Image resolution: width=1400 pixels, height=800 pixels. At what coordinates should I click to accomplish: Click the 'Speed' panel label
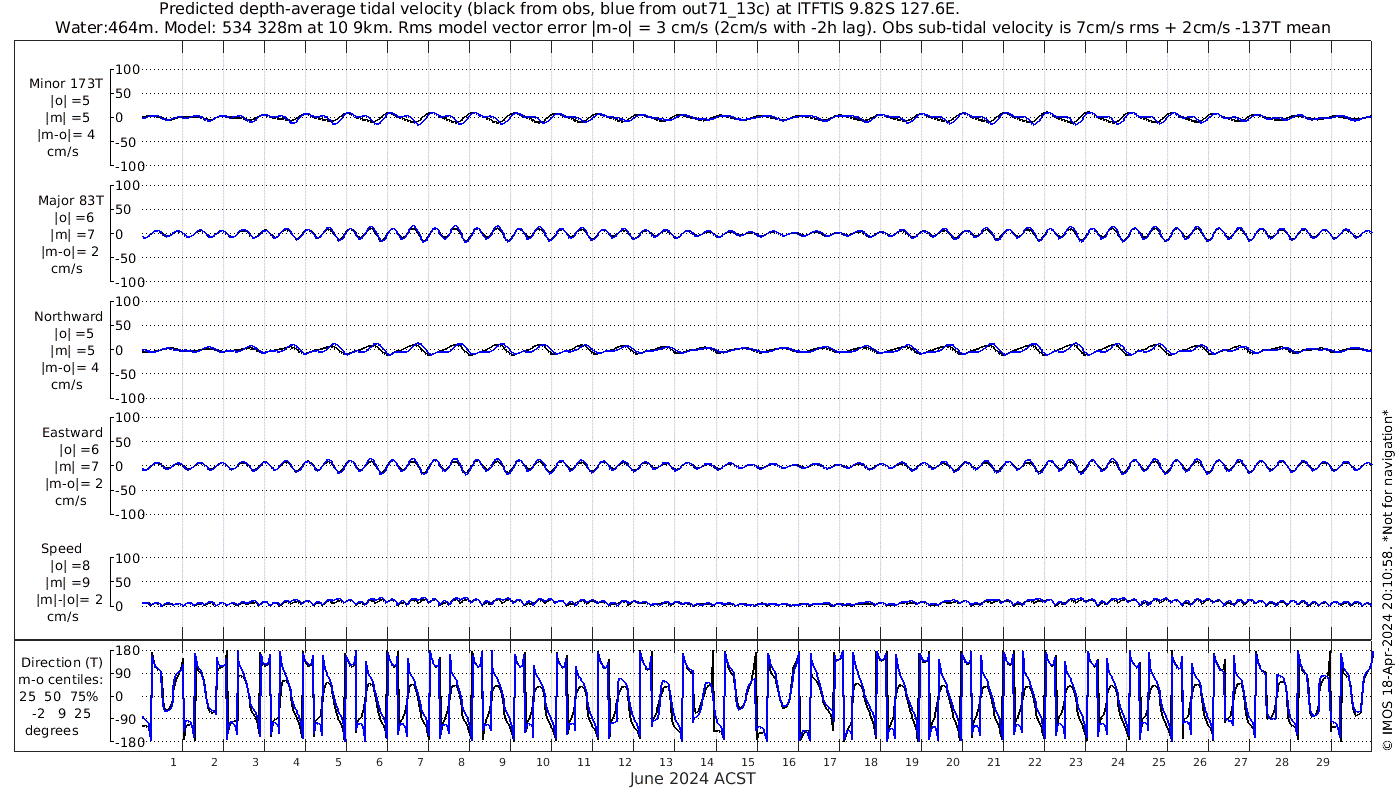click(x=61, y=548)
